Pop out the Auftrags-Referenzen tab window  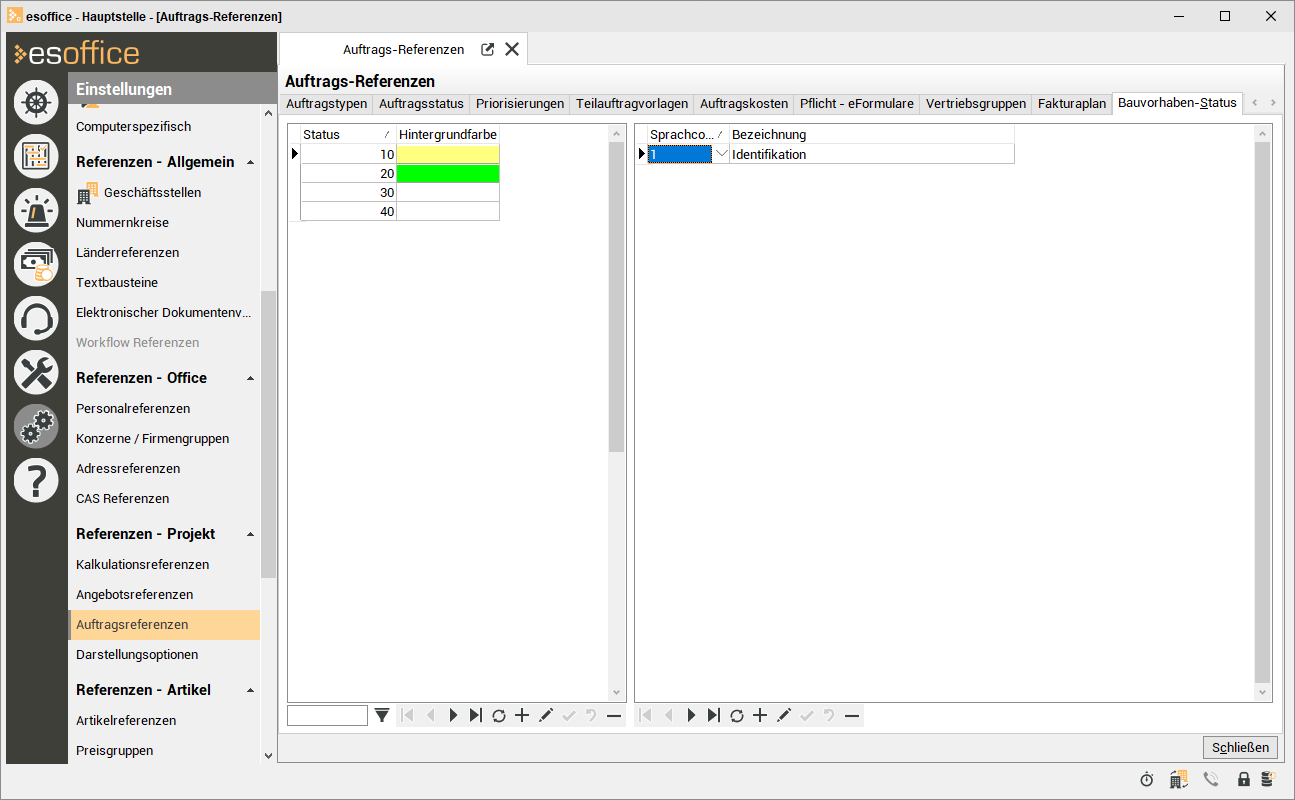(488, 49)
